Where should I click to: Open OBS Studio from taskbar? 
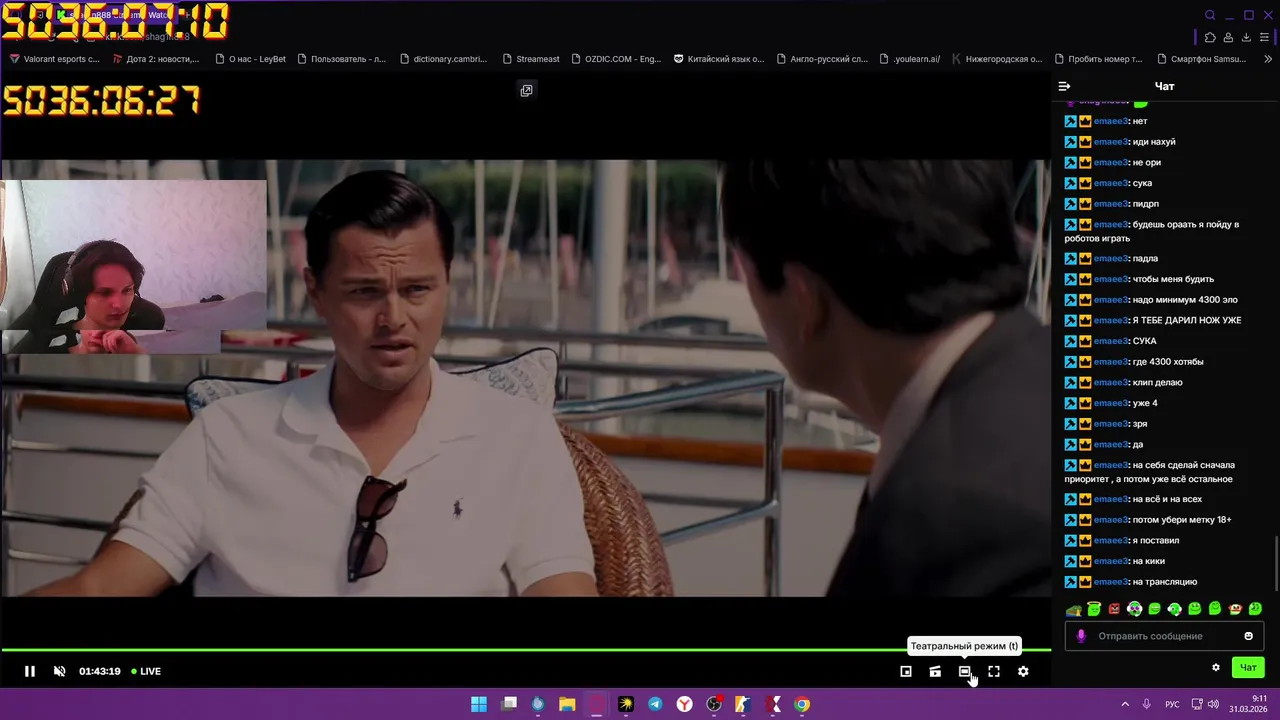[714, 704]
